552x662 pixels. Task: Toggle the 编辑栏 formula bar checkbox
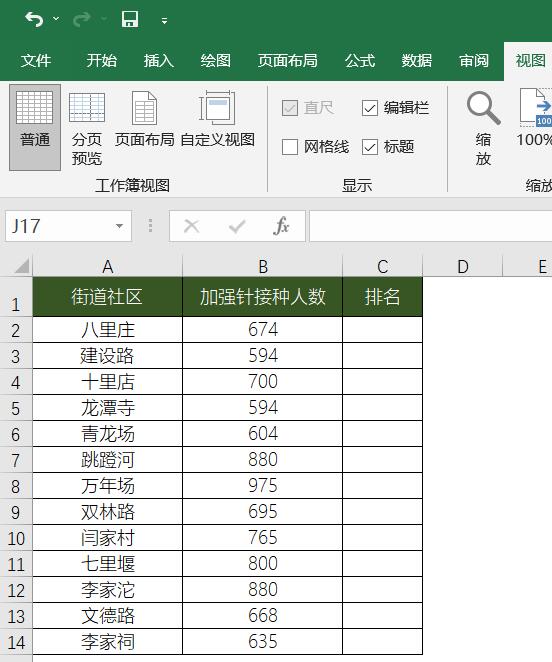point(370,109)
